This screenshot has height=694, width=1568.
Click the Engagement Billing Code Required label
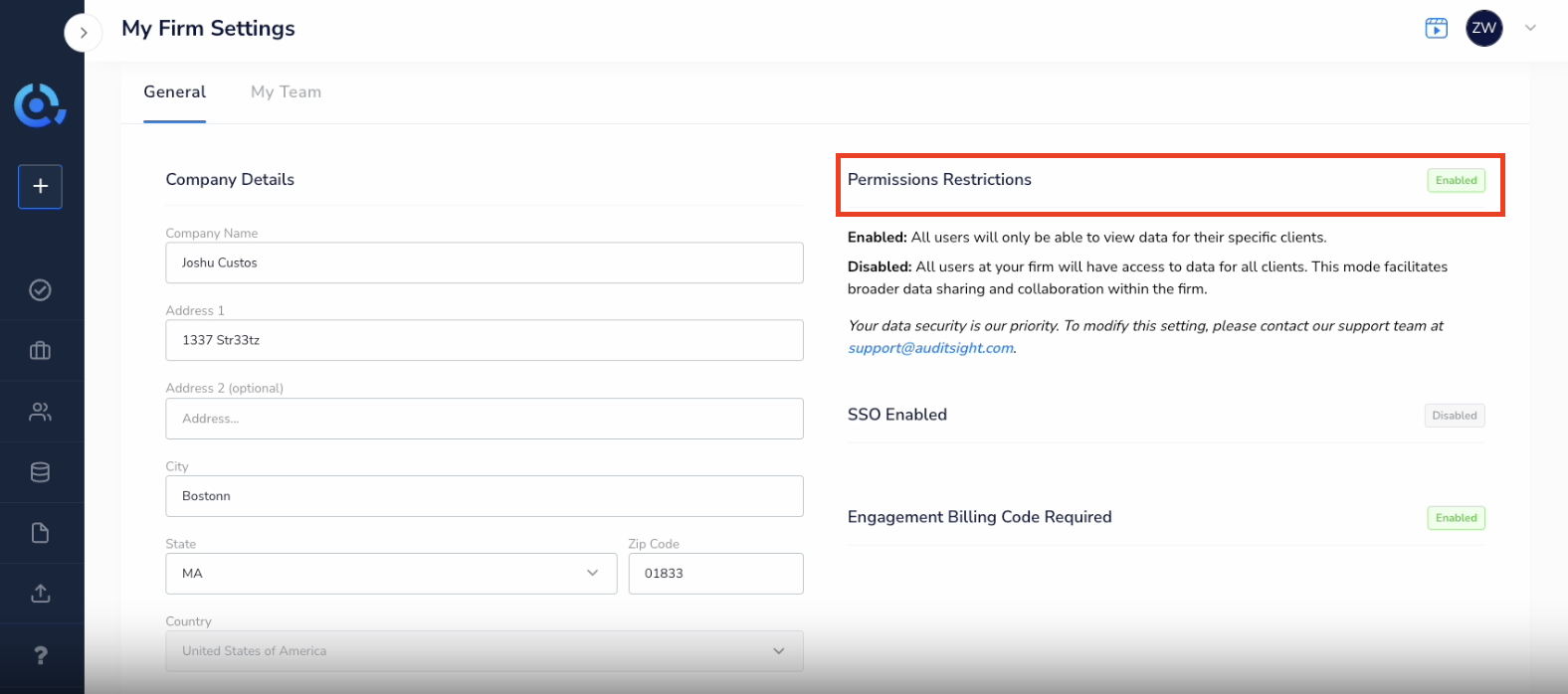click(980, 517)
